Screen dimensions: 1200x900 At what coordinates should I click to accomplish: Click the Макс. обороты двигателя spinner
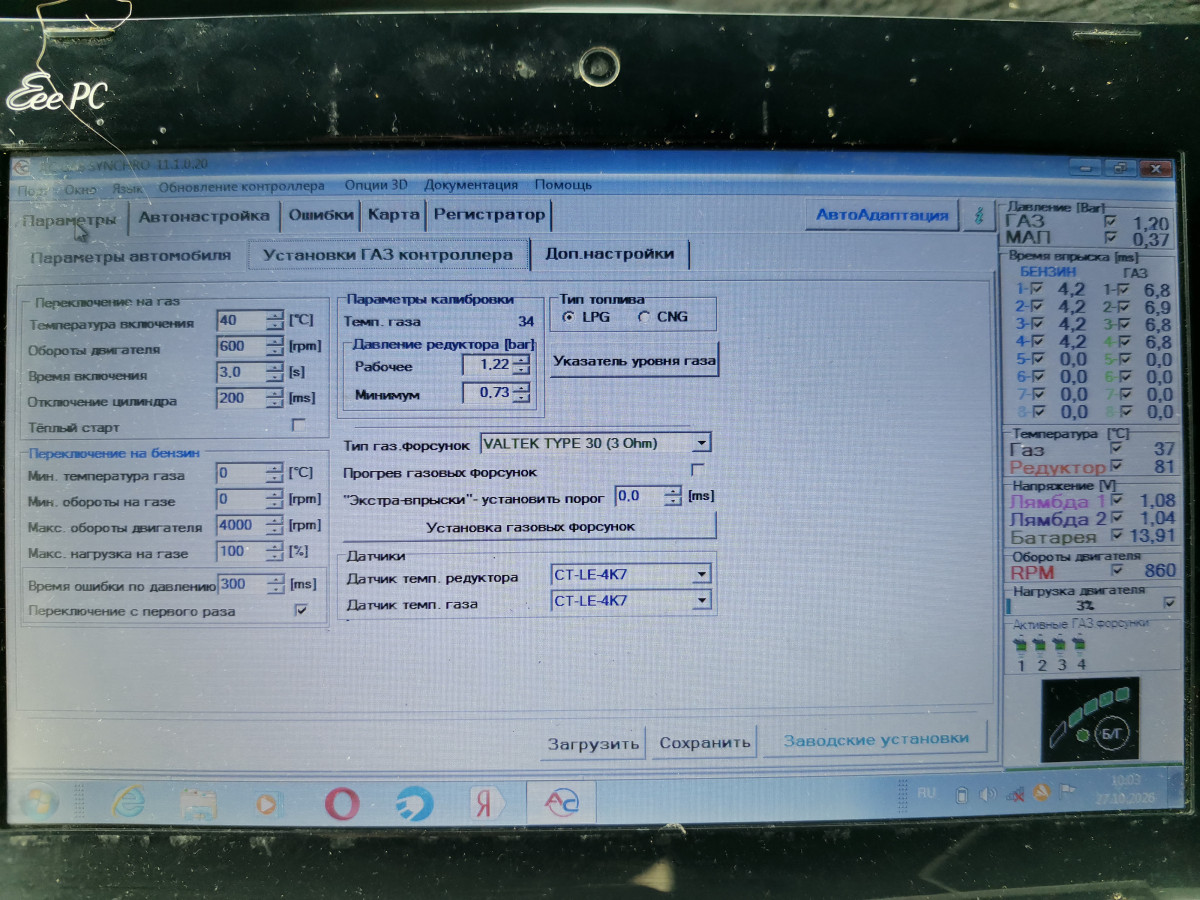[x=275, y=526]
